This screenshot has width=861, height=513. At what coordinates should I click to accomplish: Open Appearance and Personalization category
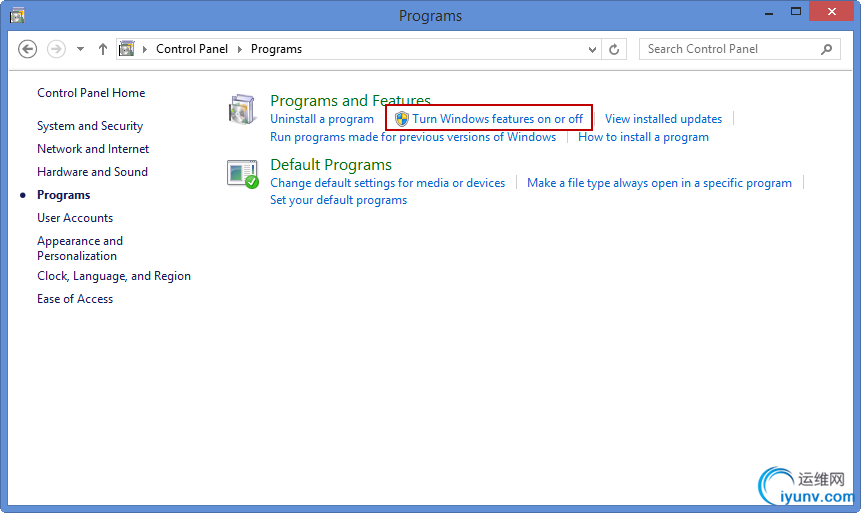click(x=80, y=248)
